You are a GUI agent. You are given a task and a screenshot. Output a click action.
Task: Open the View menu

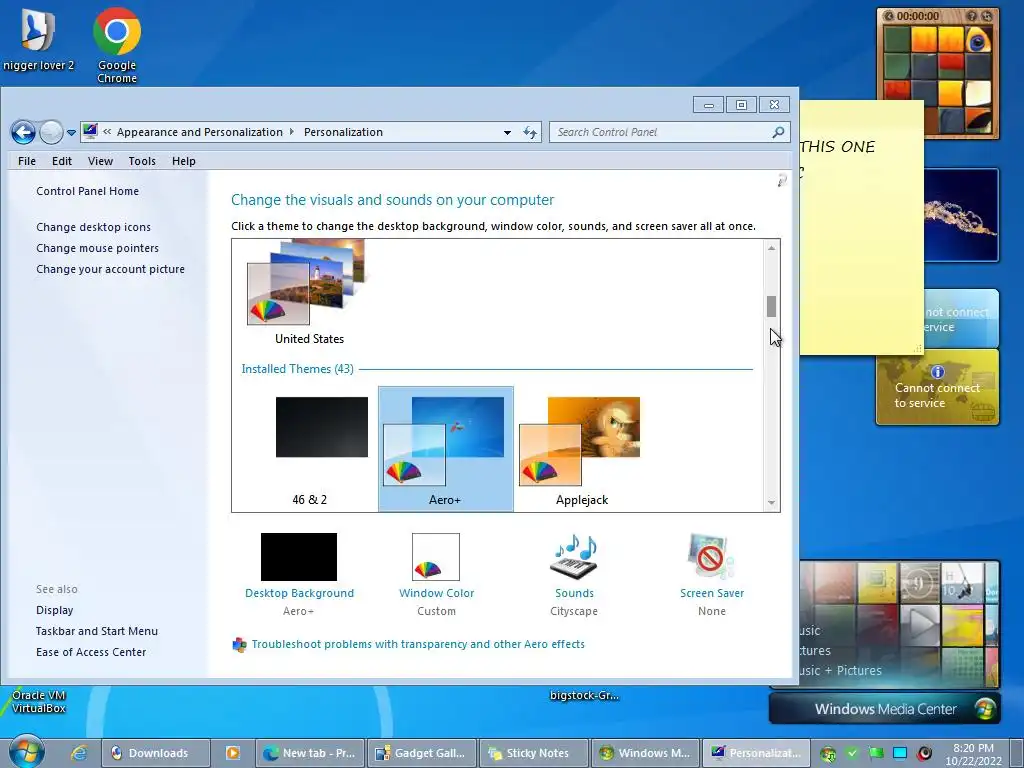click(x=101, y=161)
